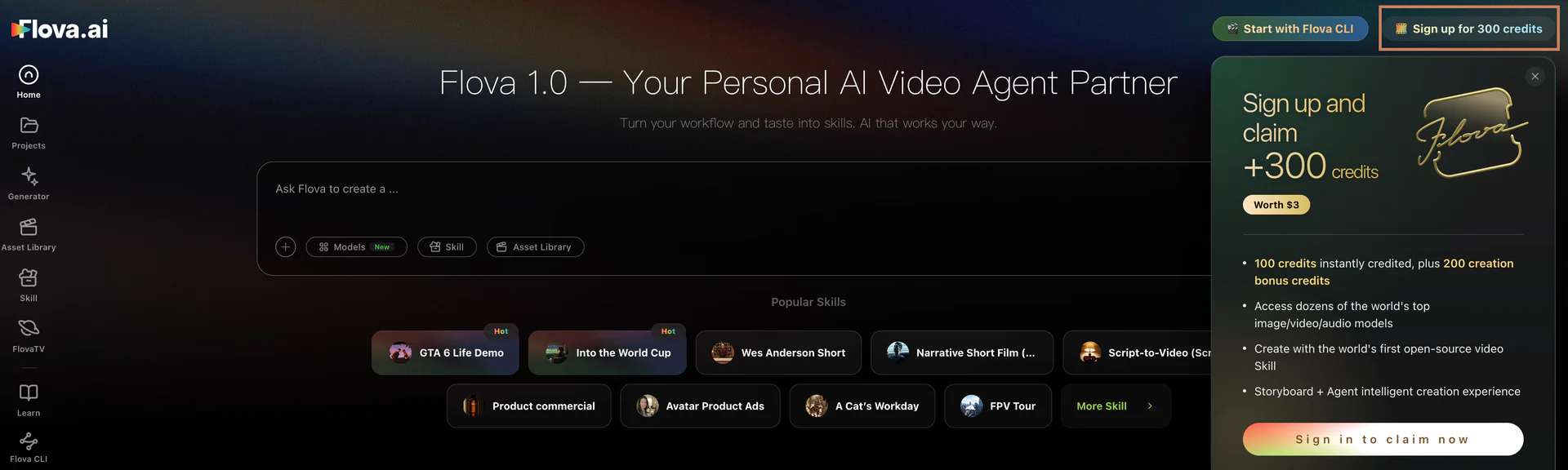Click '100 credits' highlighted text

[x=1285, y=264]
